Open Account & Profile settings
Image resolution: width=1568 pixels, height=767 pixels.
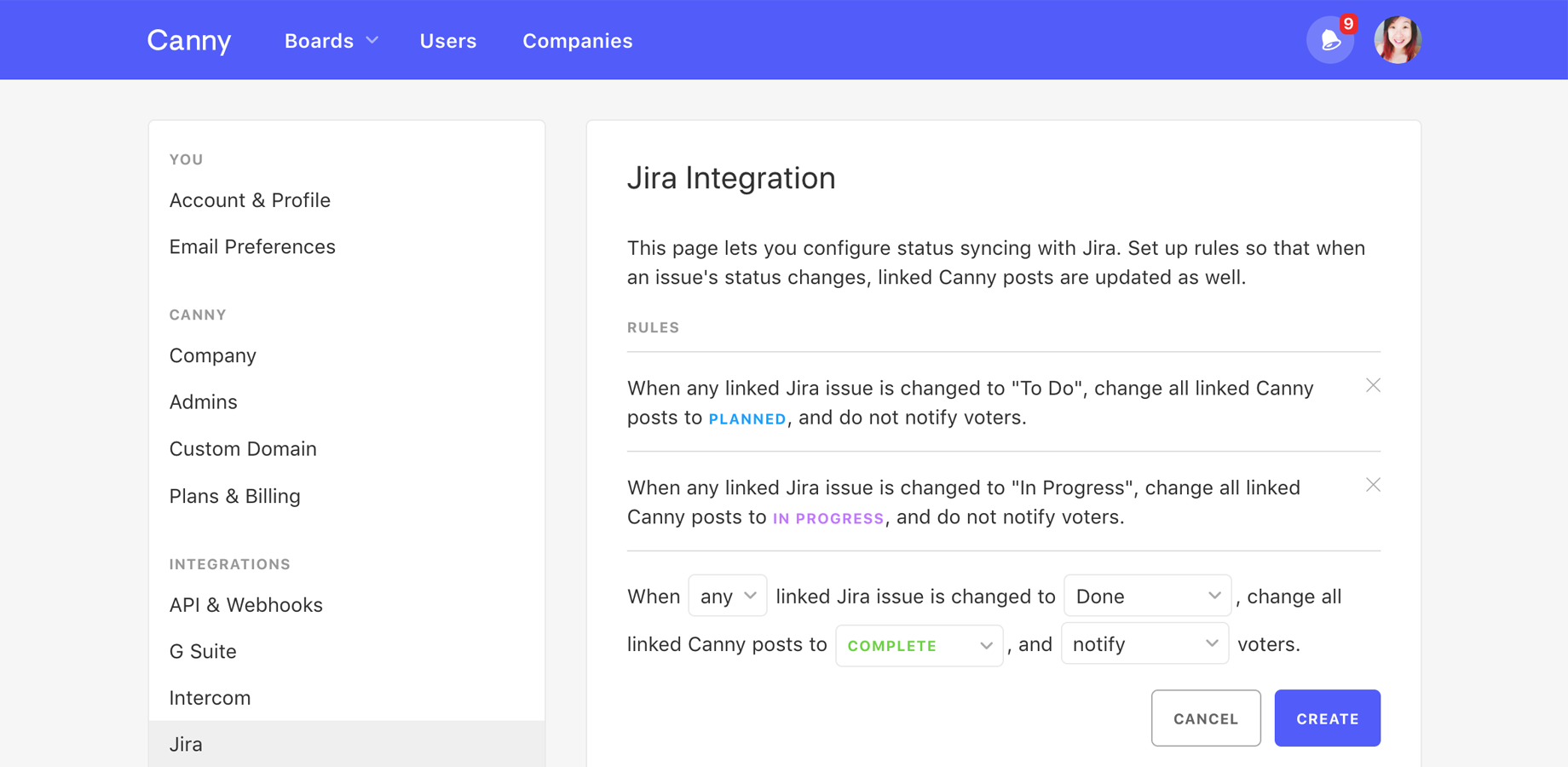pos(250,200)
